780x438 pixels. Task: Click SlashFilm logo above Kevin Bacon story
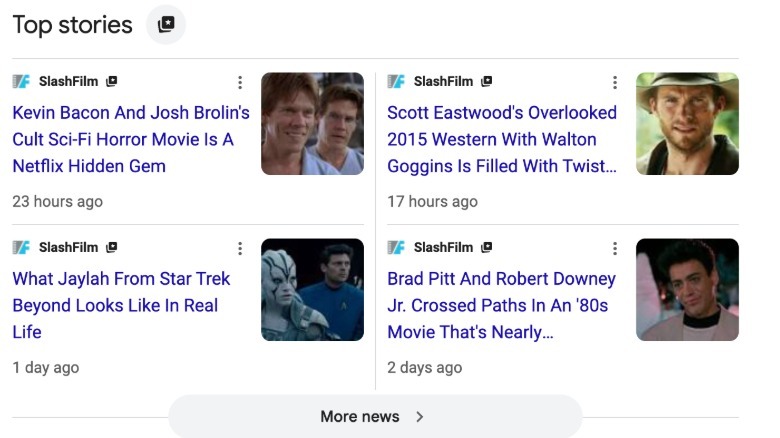(21, 82)
